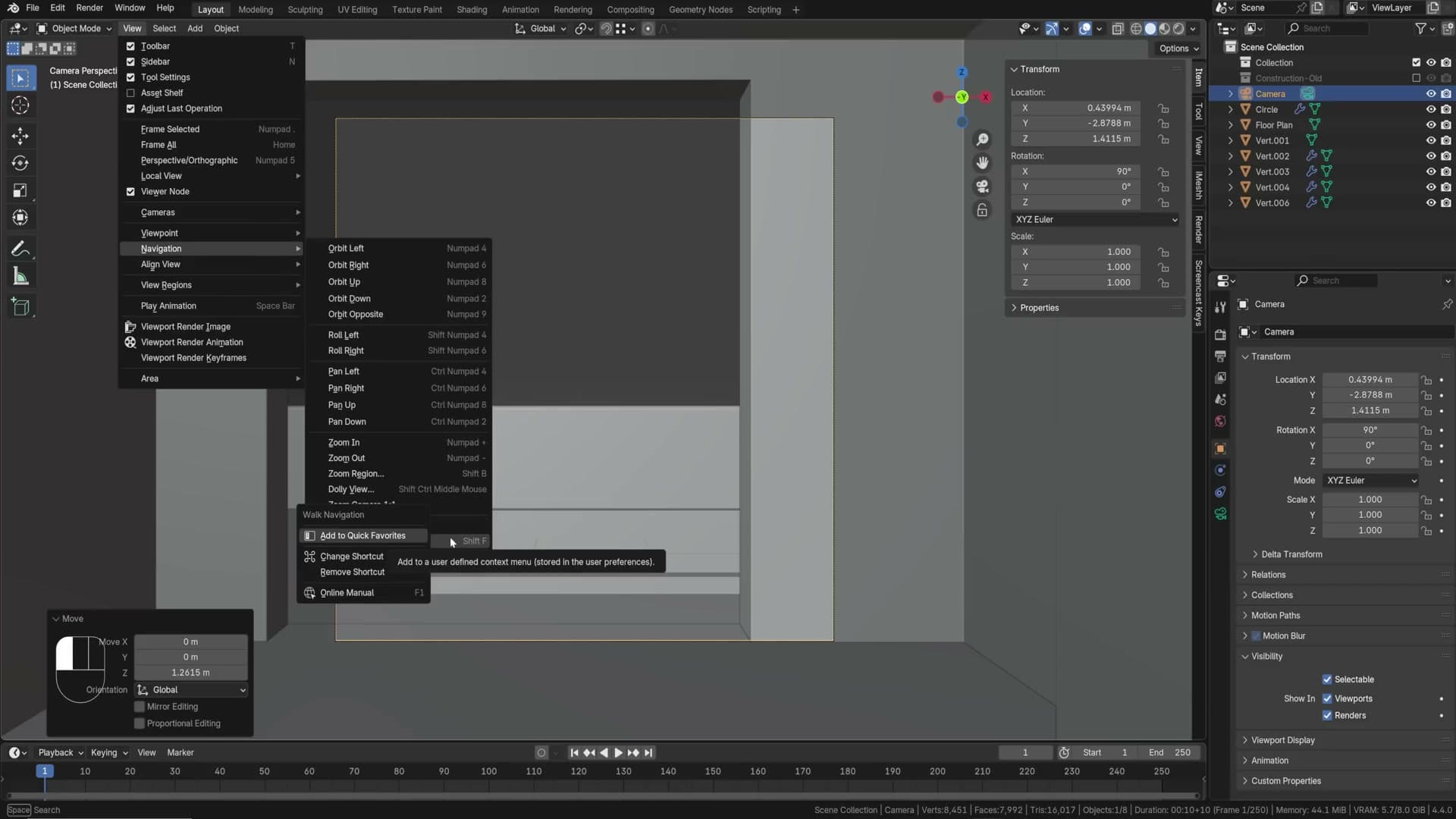
Task: Select the Add Cube tool
Action: coord(20,307)
